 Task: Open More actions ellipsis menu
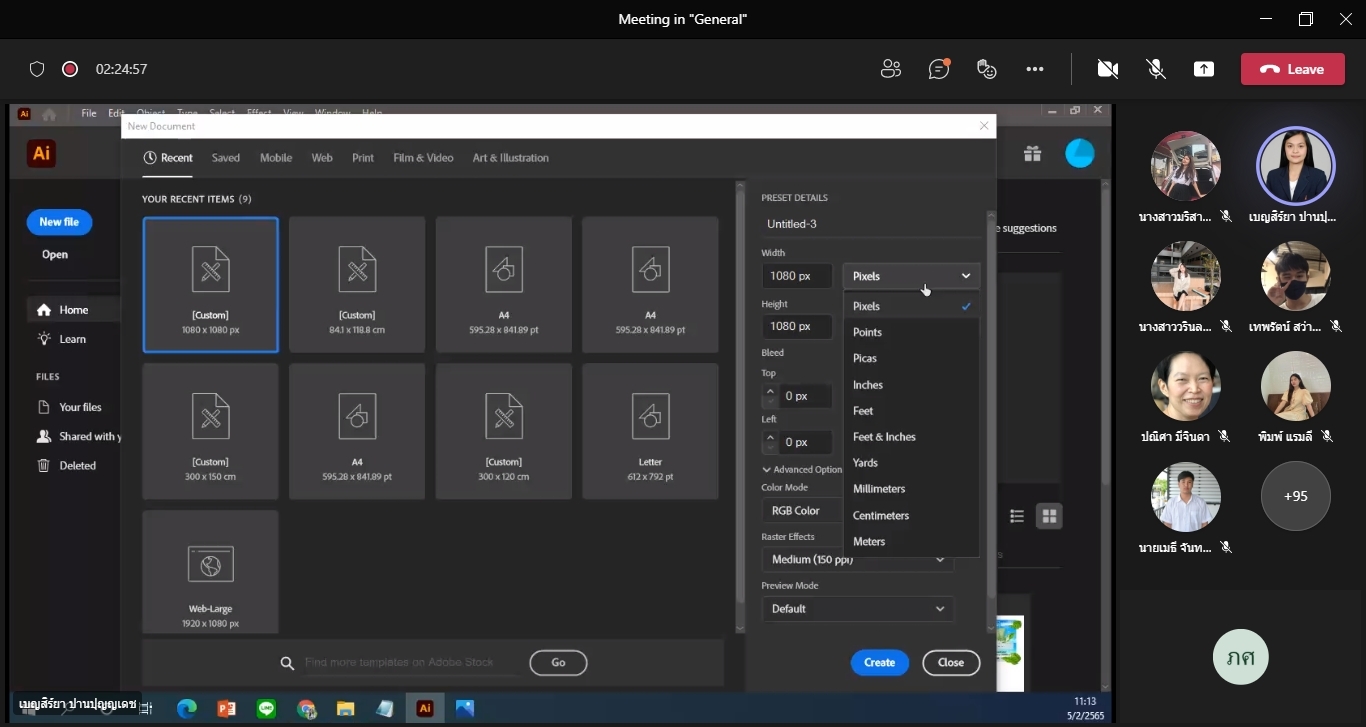click(1035, 69)
